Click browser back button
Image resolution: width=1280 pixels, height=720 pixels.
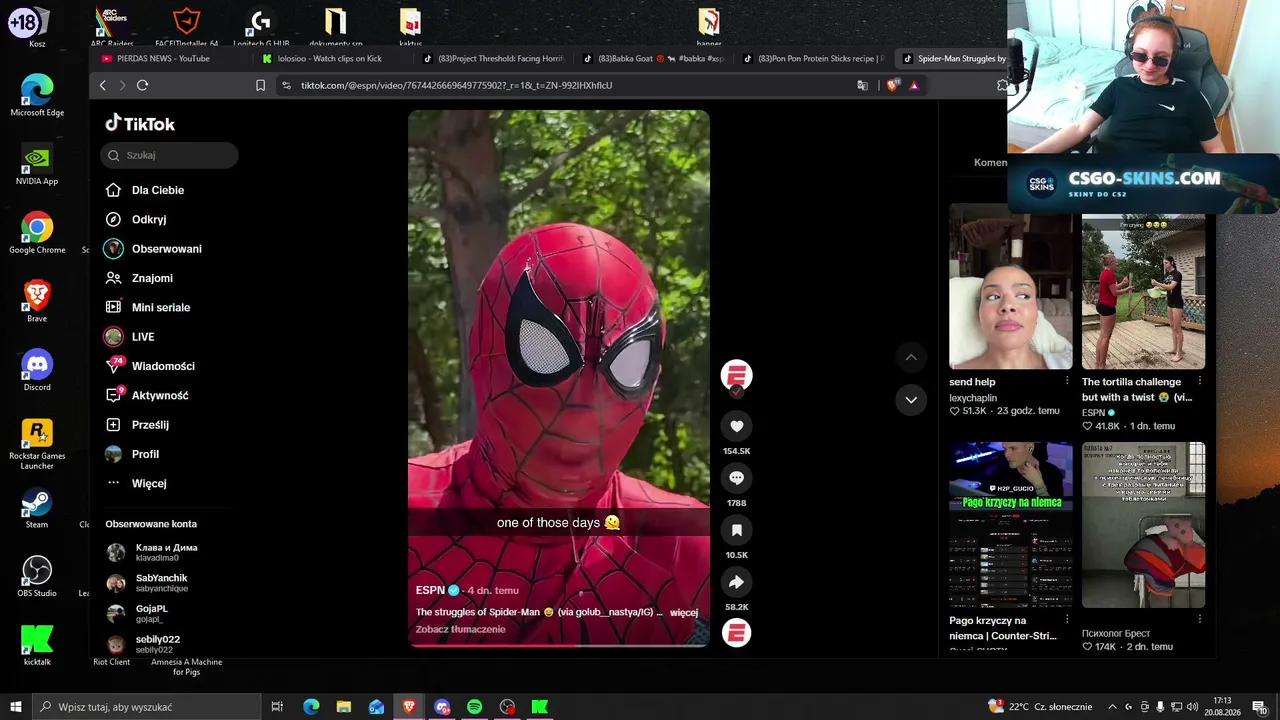[102, 85]
